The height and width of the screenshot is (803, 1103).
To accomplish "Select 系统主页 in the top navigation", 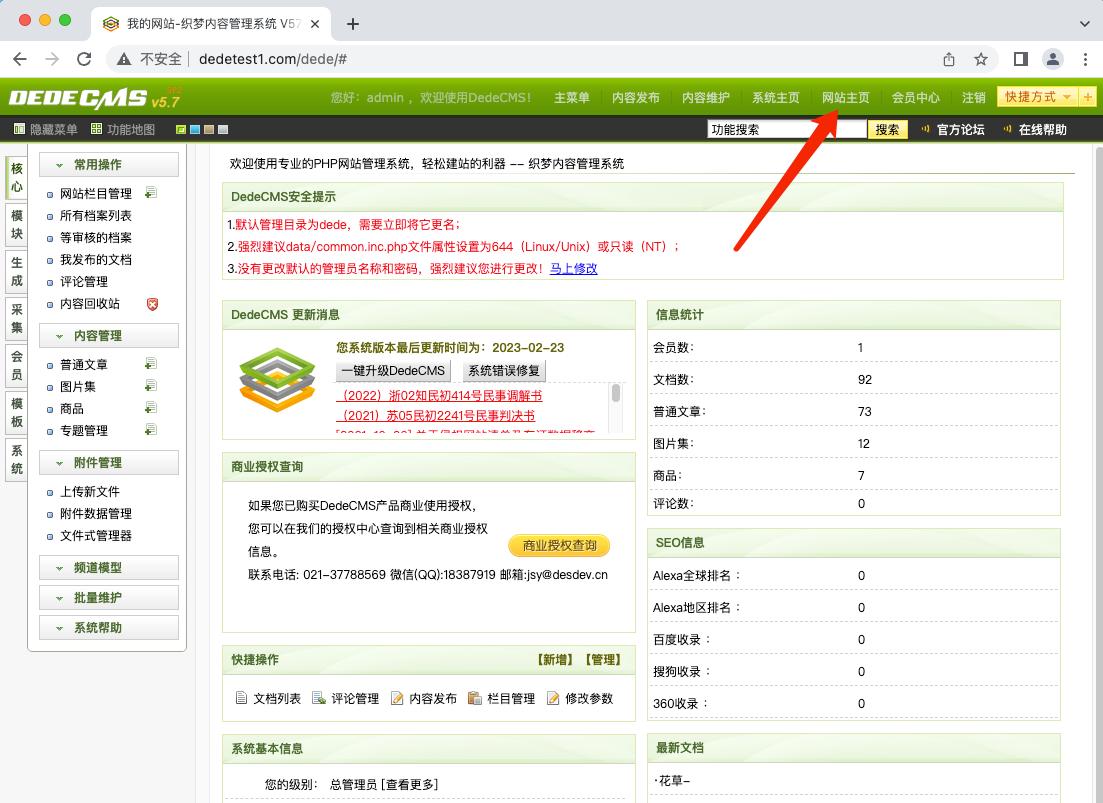I will (x=776, y=98).
